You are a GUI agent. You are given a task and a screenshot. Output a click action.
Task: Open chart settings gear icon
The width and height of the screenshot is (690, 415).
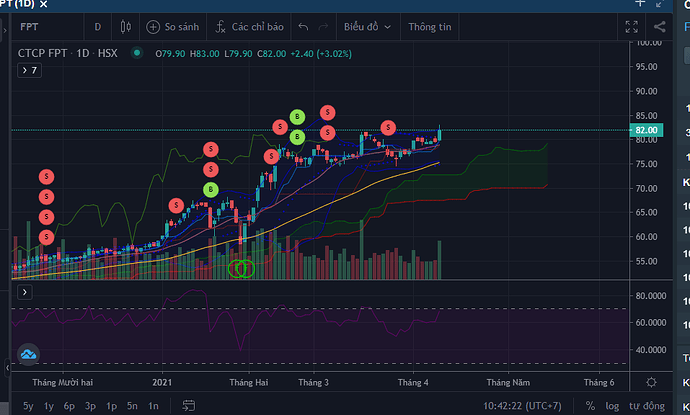tap(651, 382)
